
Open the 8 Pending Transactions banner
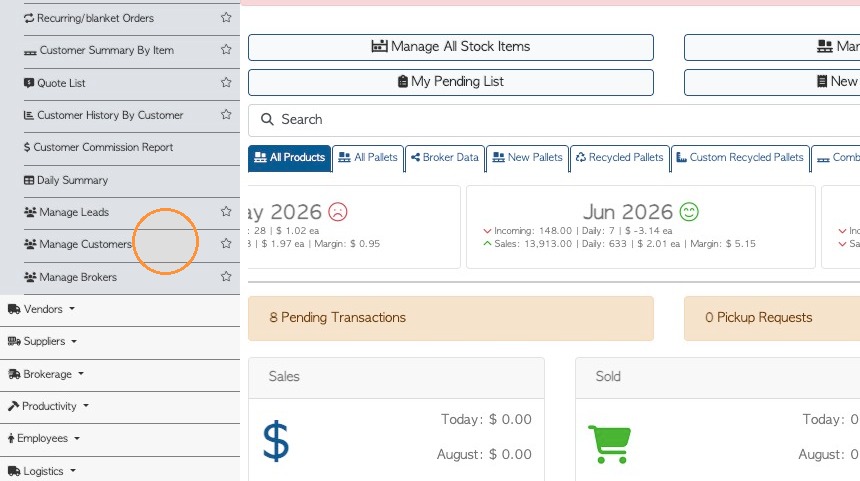point(451,318)
